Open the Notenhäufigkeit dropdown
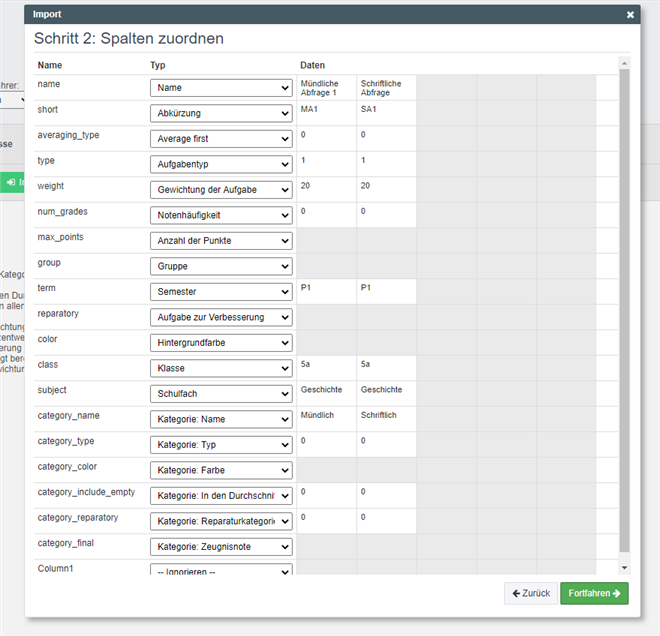 [221, 215]
